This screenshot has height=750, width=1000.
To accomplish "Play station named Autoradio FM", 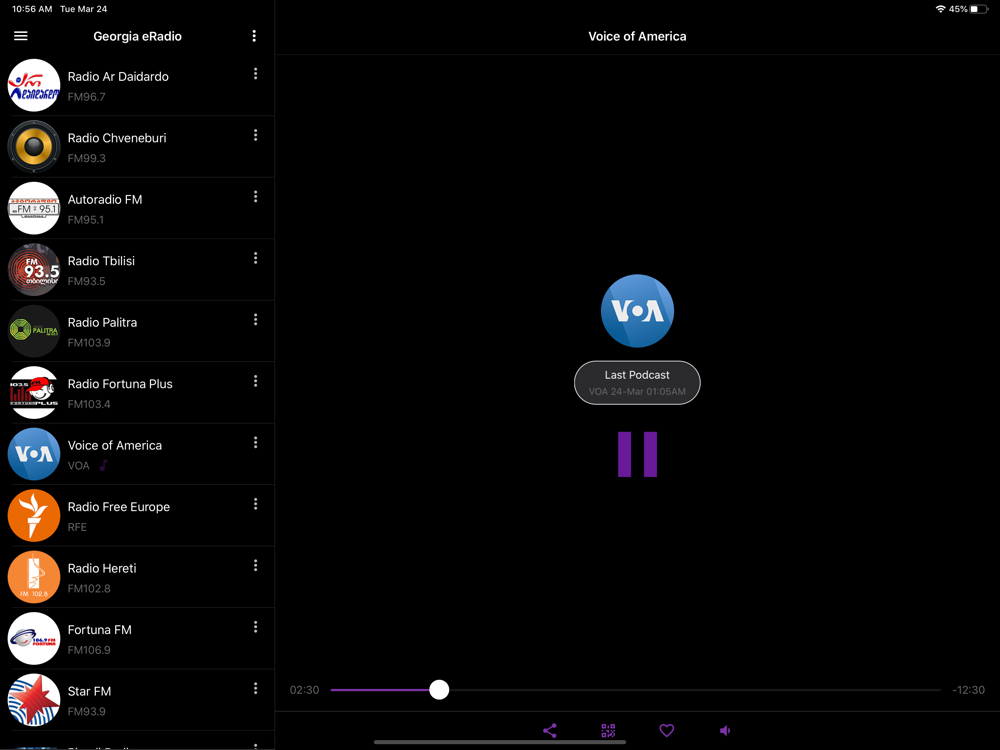I will pos(105,200).
